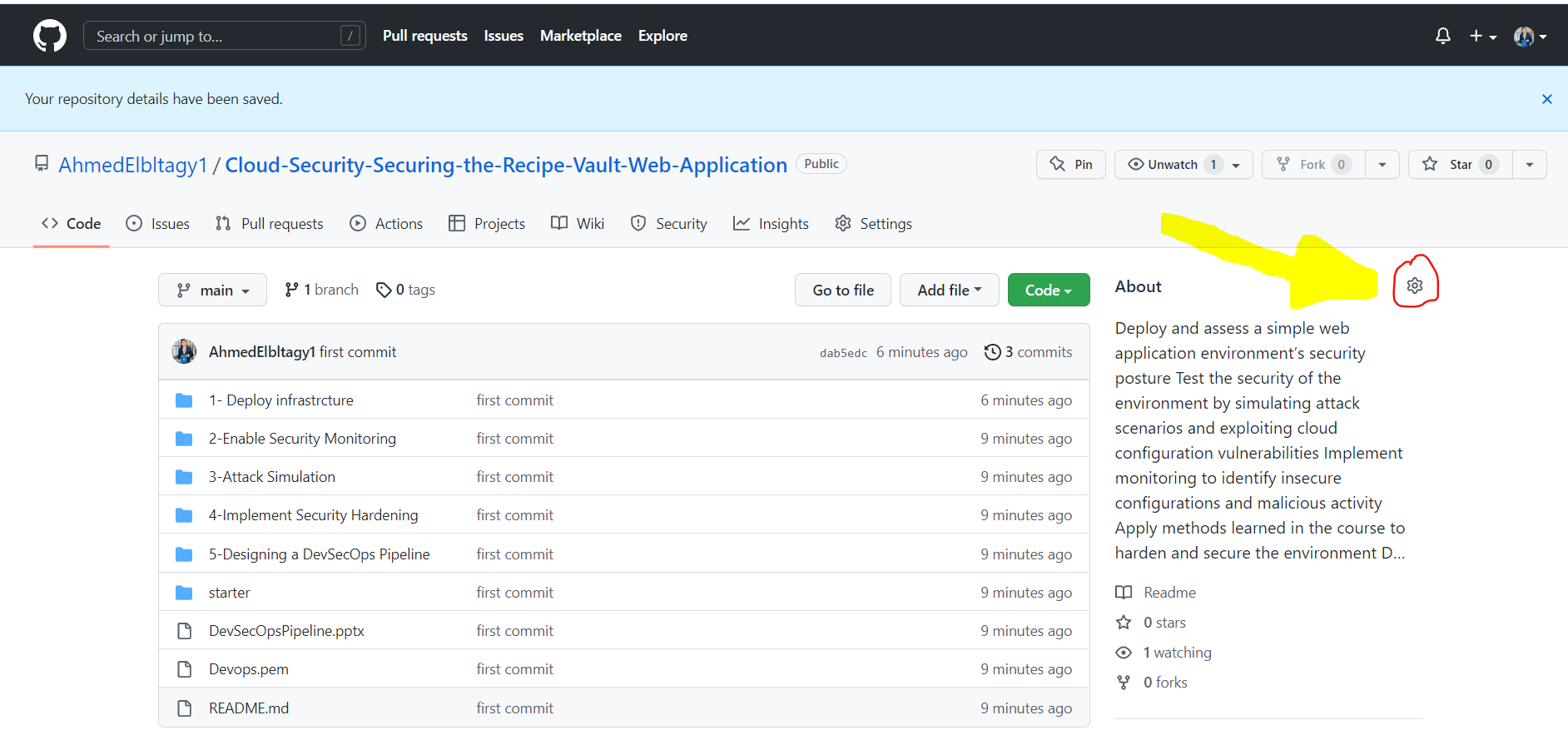This screenshot has height=740, width=1568.
Task: Open DevSecOpsPipeline.pptx file link
Action: click(286, 631)
